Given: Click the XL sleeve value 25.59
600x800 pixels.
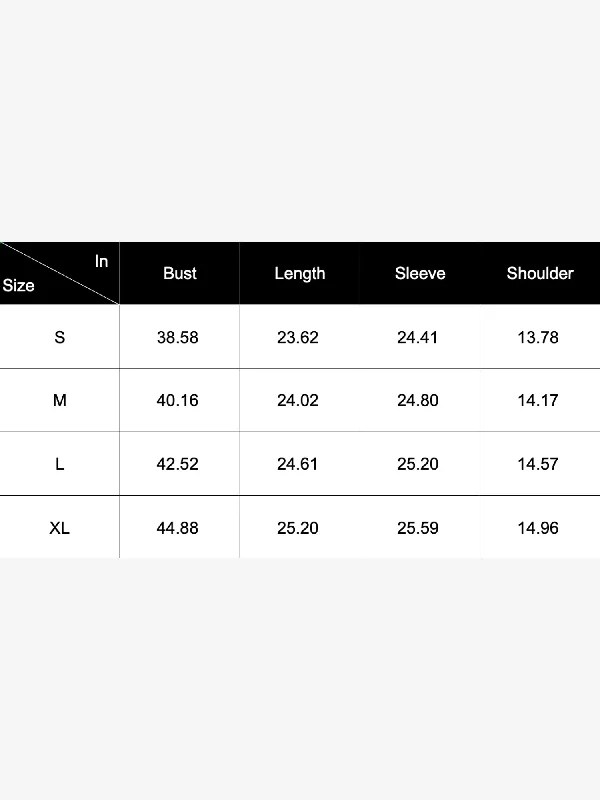Looking at the screenshot, I should pos(418,528).
